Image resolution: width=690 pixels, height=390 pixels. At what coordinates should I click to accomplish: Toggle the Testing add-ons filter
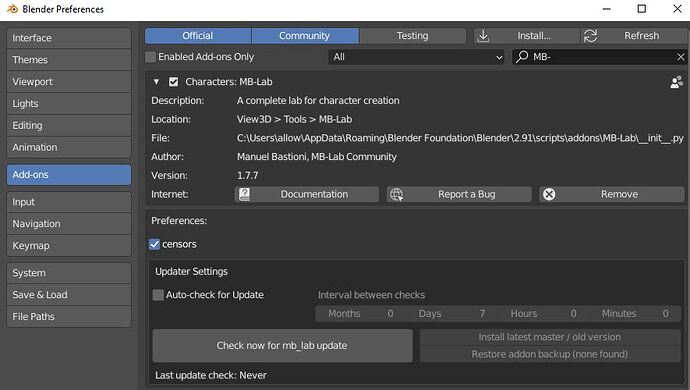[412, 36]
